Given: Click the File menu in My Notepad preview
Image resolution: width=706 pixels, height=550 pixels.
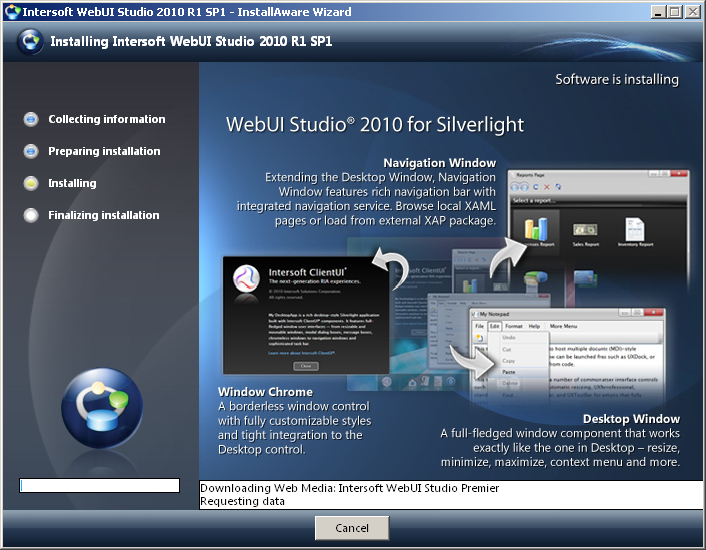Looking at the screenshot, I should pos(480,326).
